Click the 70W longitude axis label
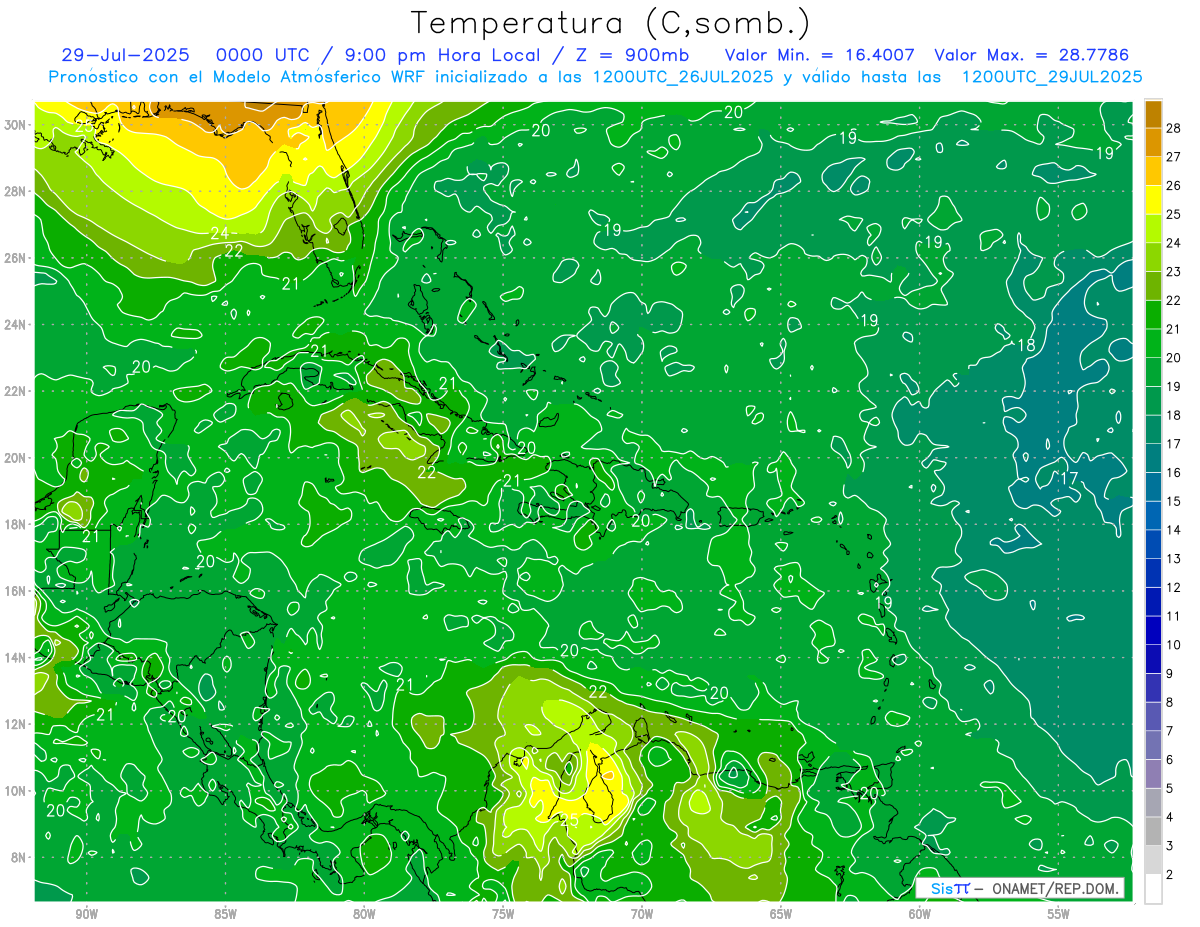Viewport: 1200px width, 927px height. tap(642, 915)
